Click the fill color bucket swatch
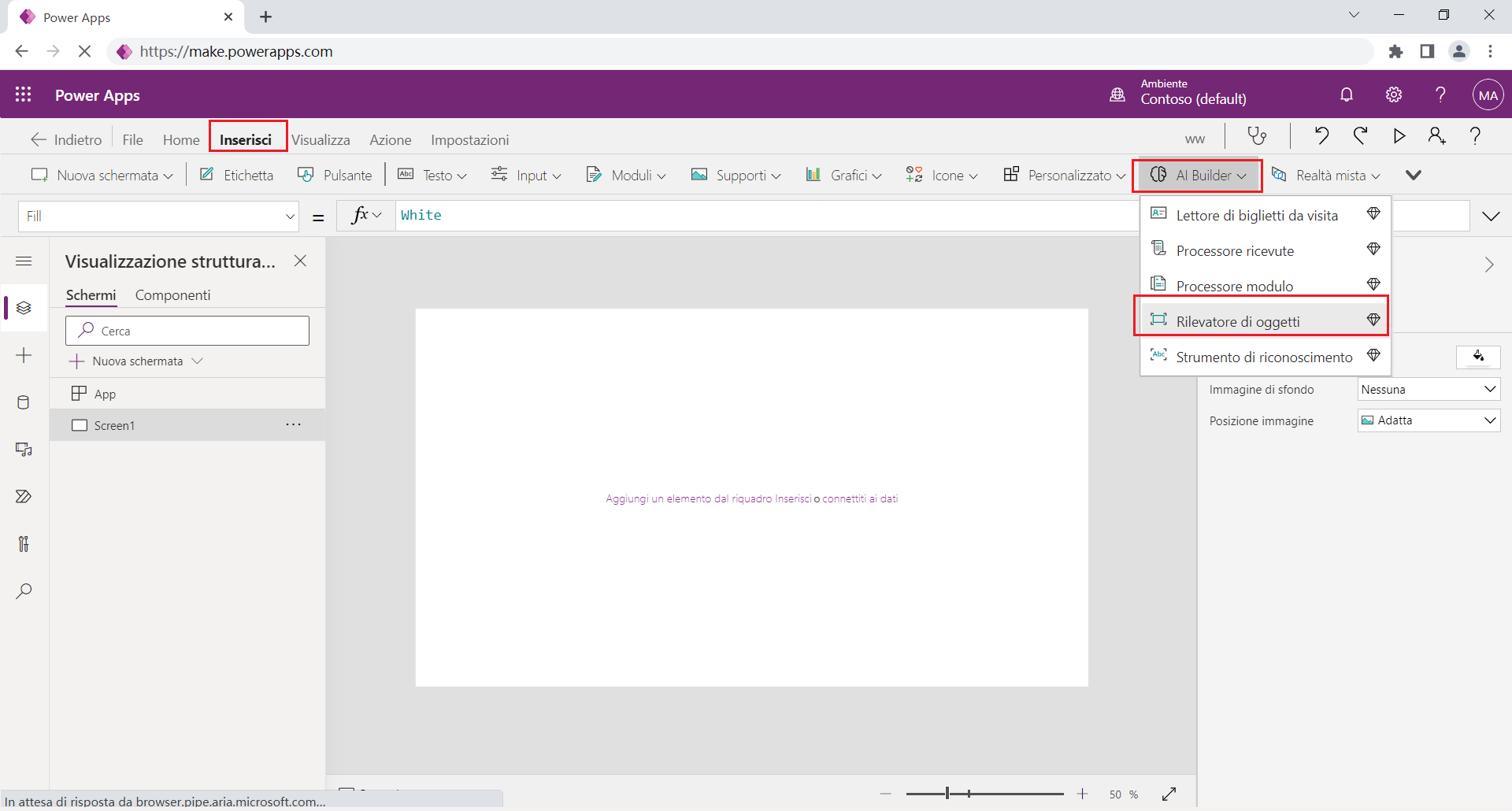The image size is (1512, 811). [1478, 357]
